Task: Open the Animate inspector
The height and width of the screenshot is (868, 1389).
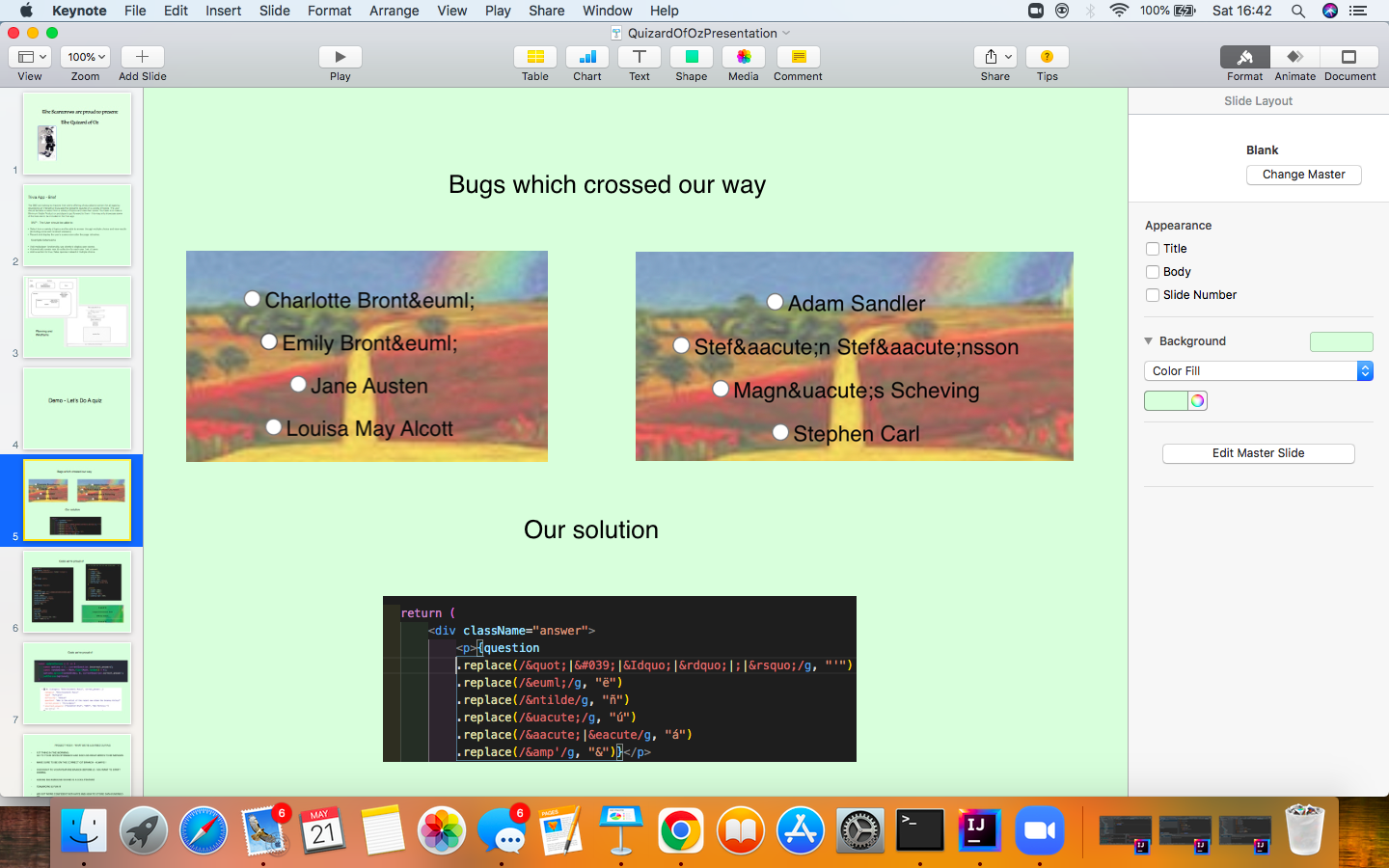Action: point(1295,57)
